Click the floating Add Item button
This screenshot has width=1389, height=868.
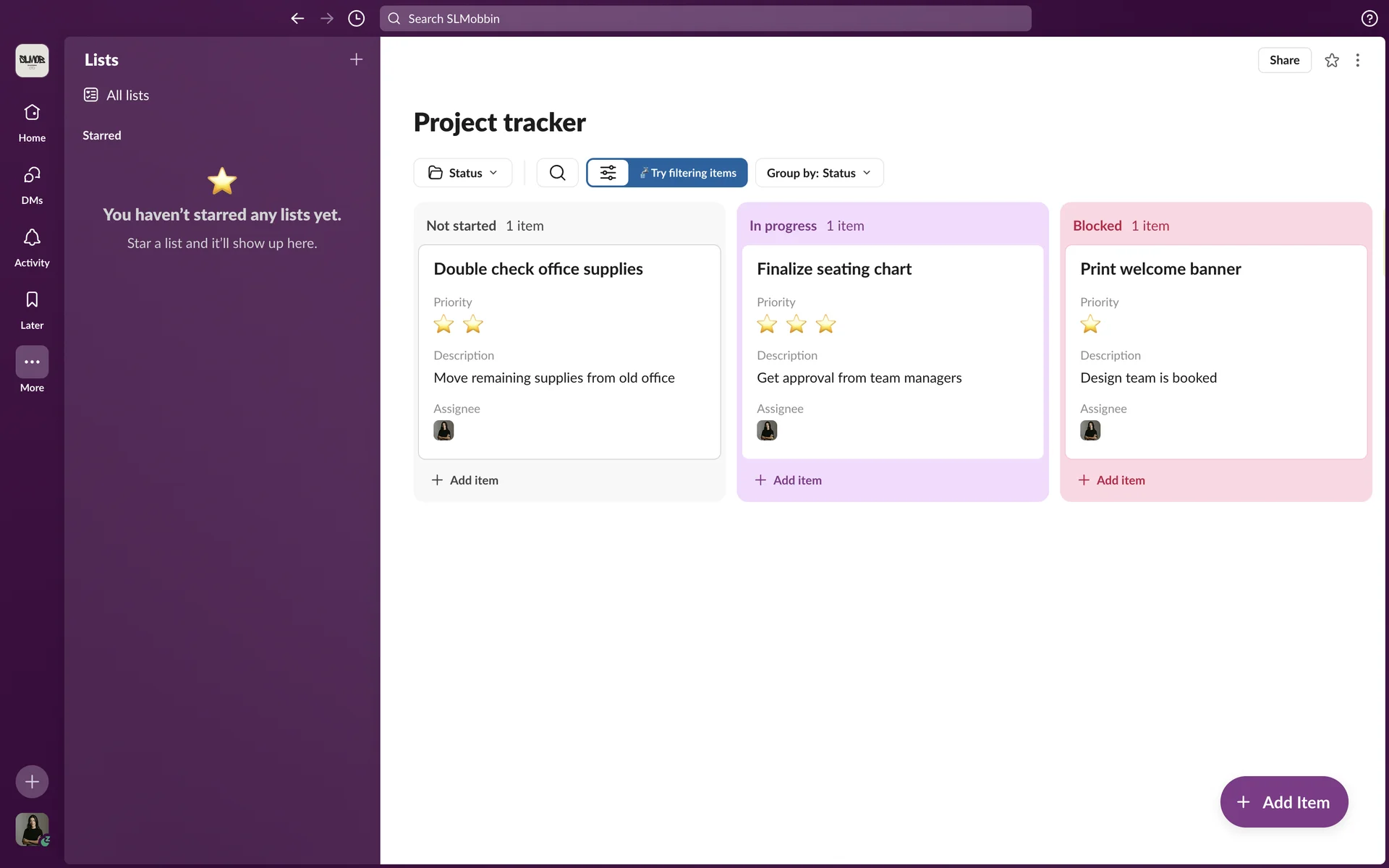[x=1283, y=802]
